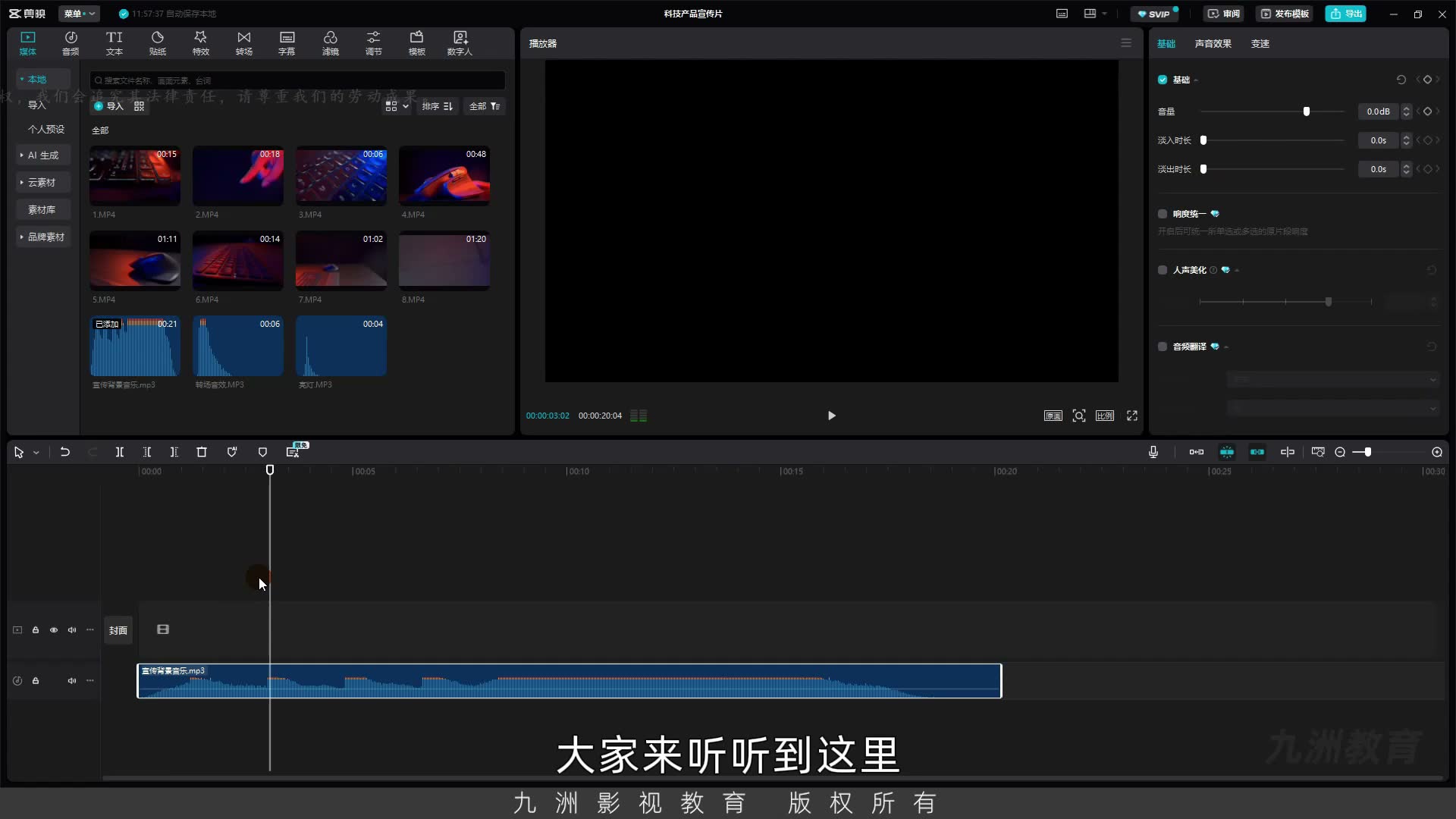The width and height of the screenshot is (1456, 819).
Task: Click the microphone record voiceover icon
Action: (1153, 452)
